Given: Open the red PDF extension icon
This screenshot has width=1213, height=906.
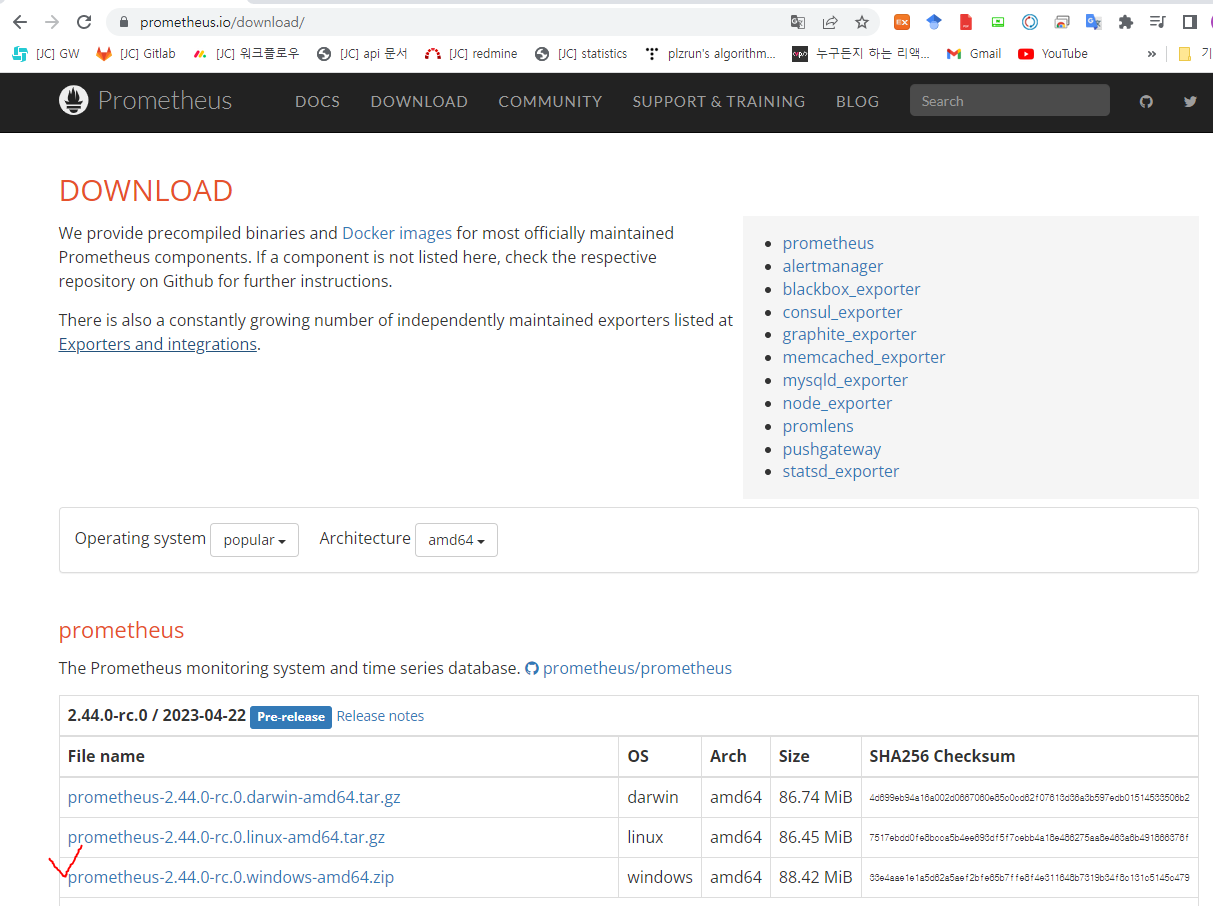Looking at the screenshot, I should pyautogui.click(x=966, y=22).
